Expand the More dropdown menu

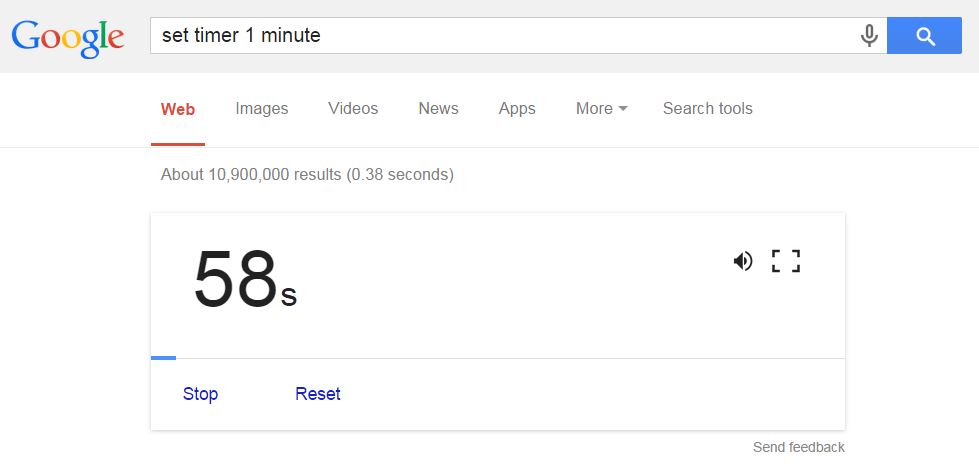pos(602,109)
